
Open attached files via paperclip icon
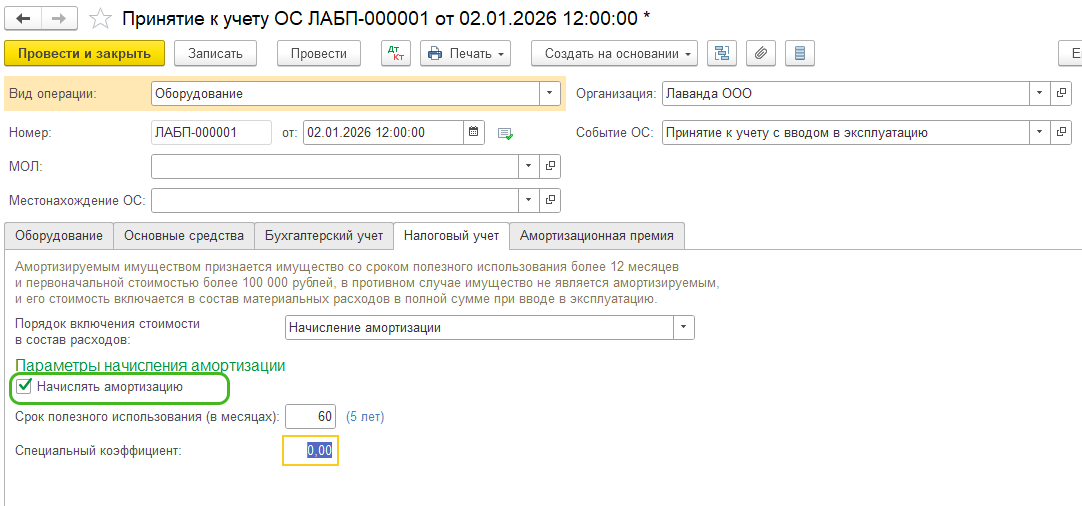point(761,53)
